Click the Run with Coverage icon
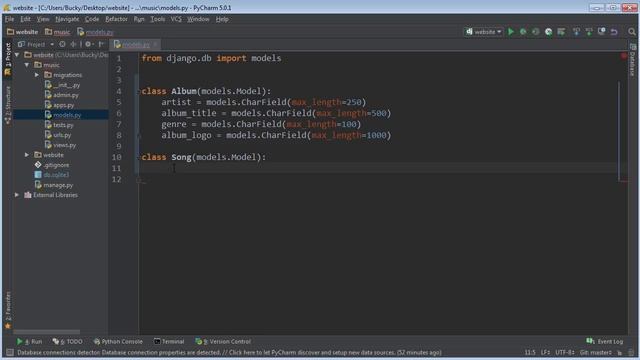 536,31
